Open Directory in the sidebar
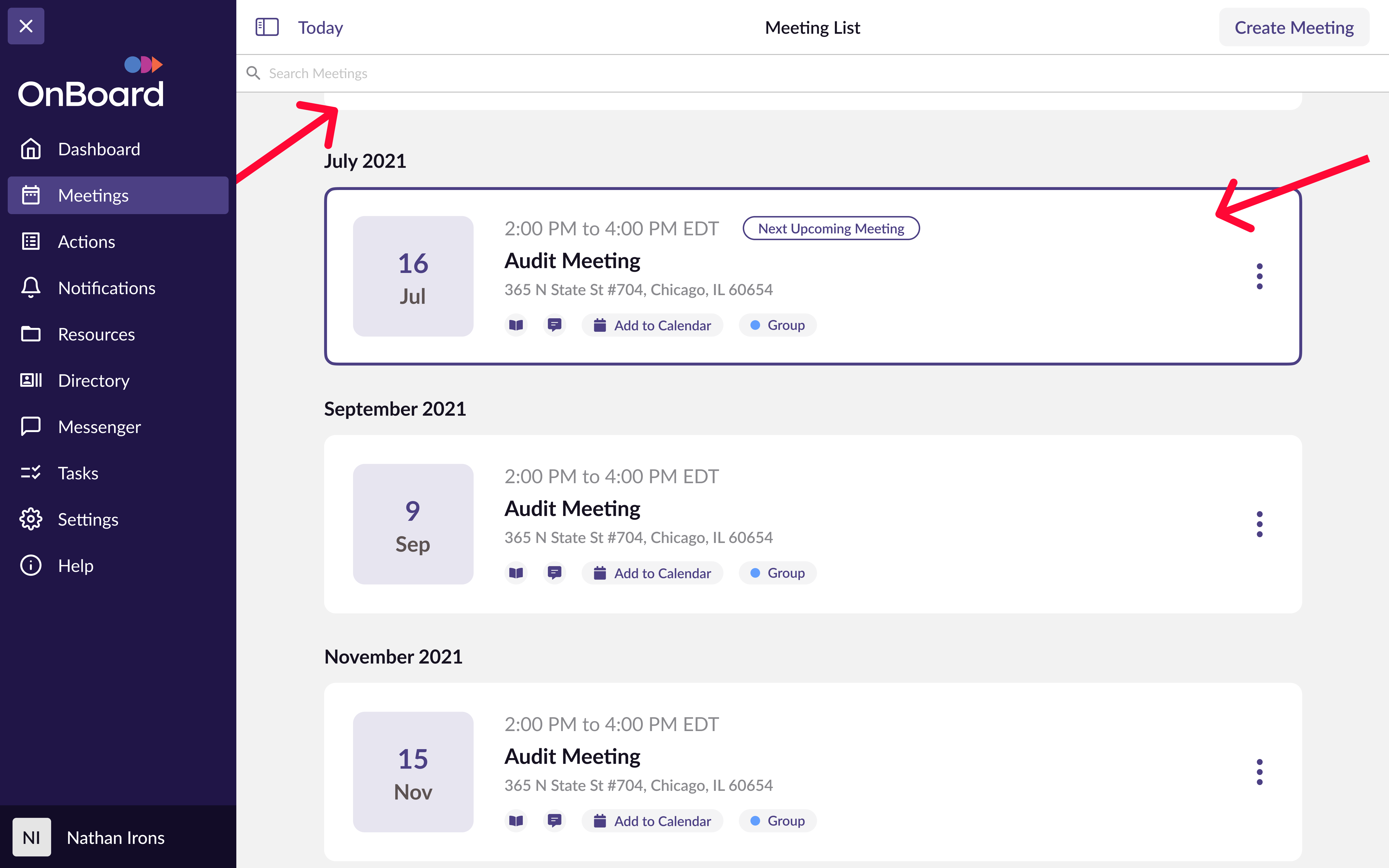1389x868 pixels. (x=118, y=381)
